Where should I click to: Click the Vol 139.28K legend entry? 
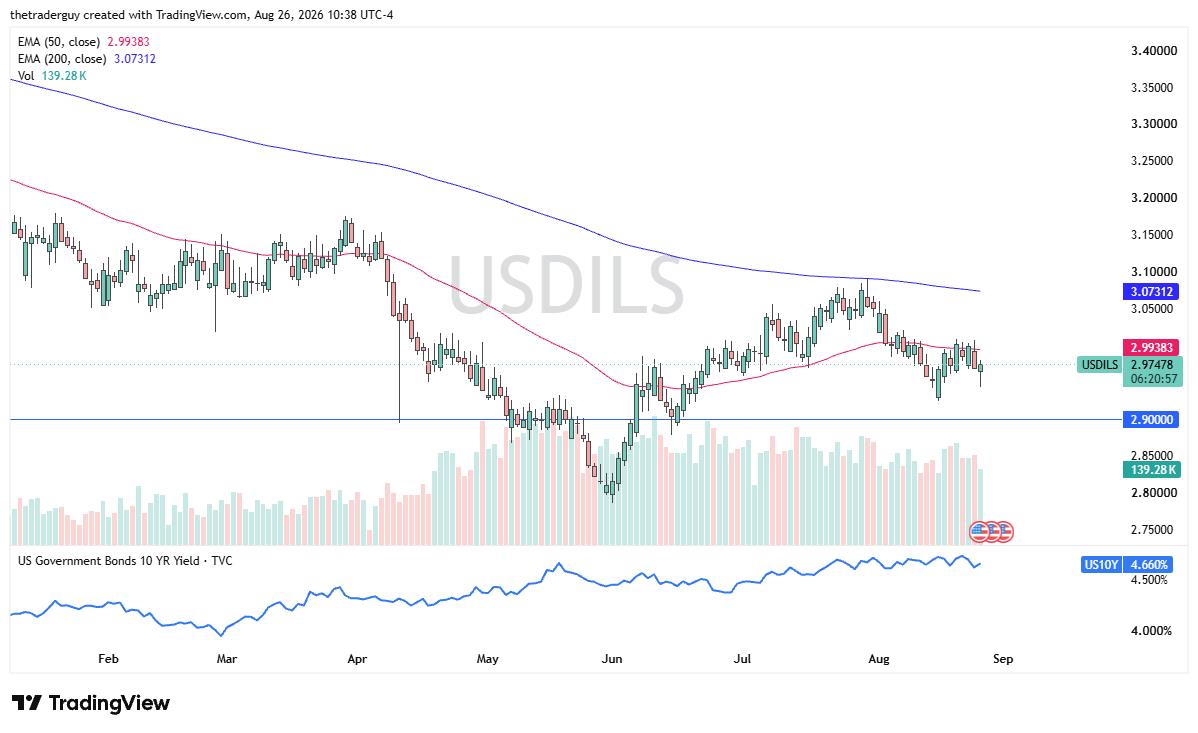tap(52, 76)
